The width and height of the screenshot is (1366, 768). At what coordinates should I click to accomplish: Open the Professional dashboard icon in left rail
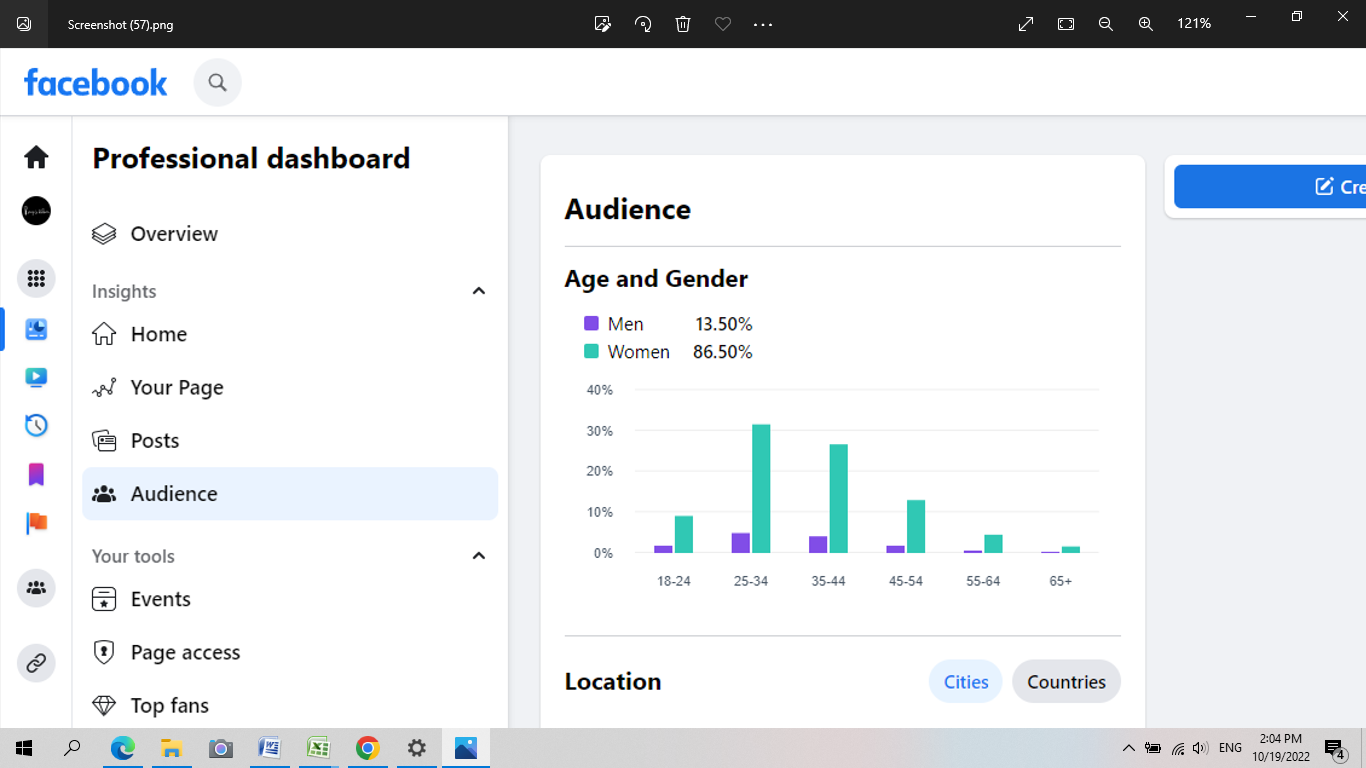(x=36, y=329)
